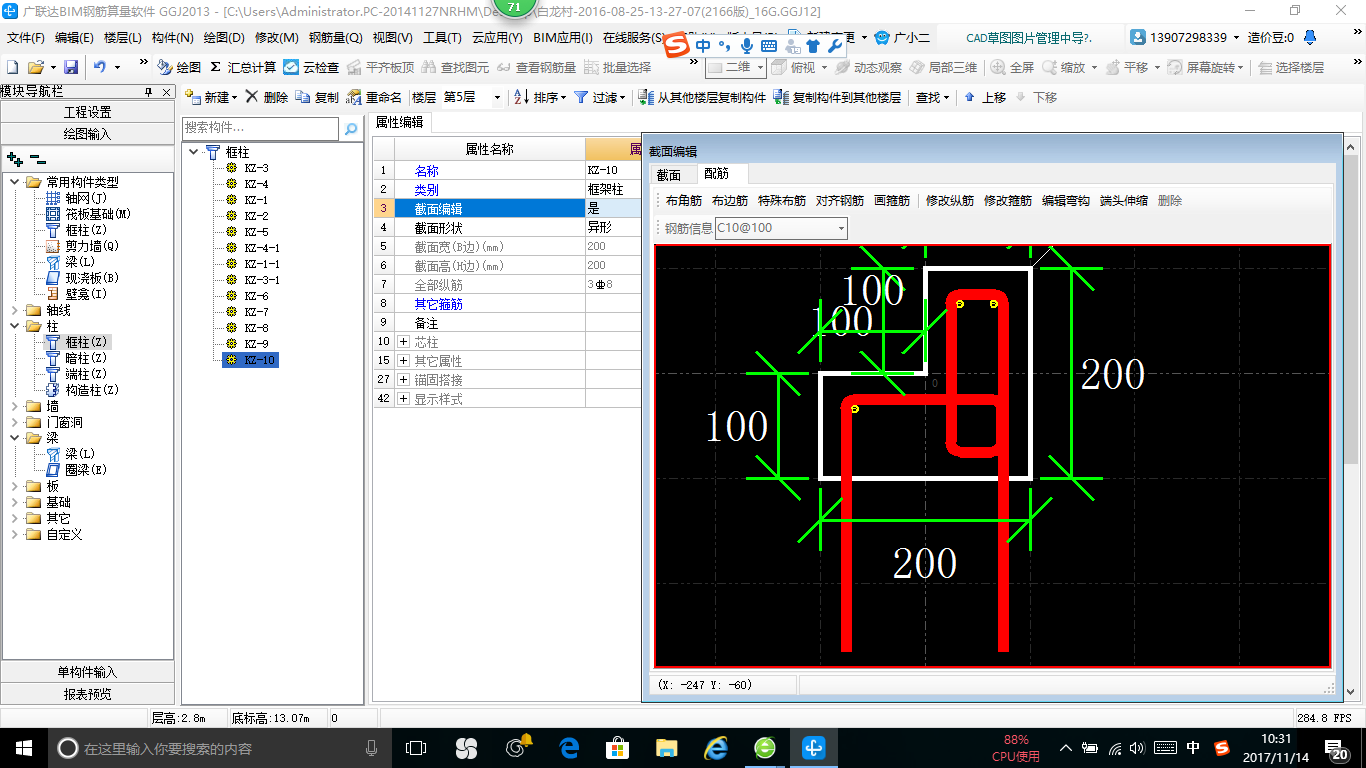Click the Undo arrow icon

tap(100, 67)
